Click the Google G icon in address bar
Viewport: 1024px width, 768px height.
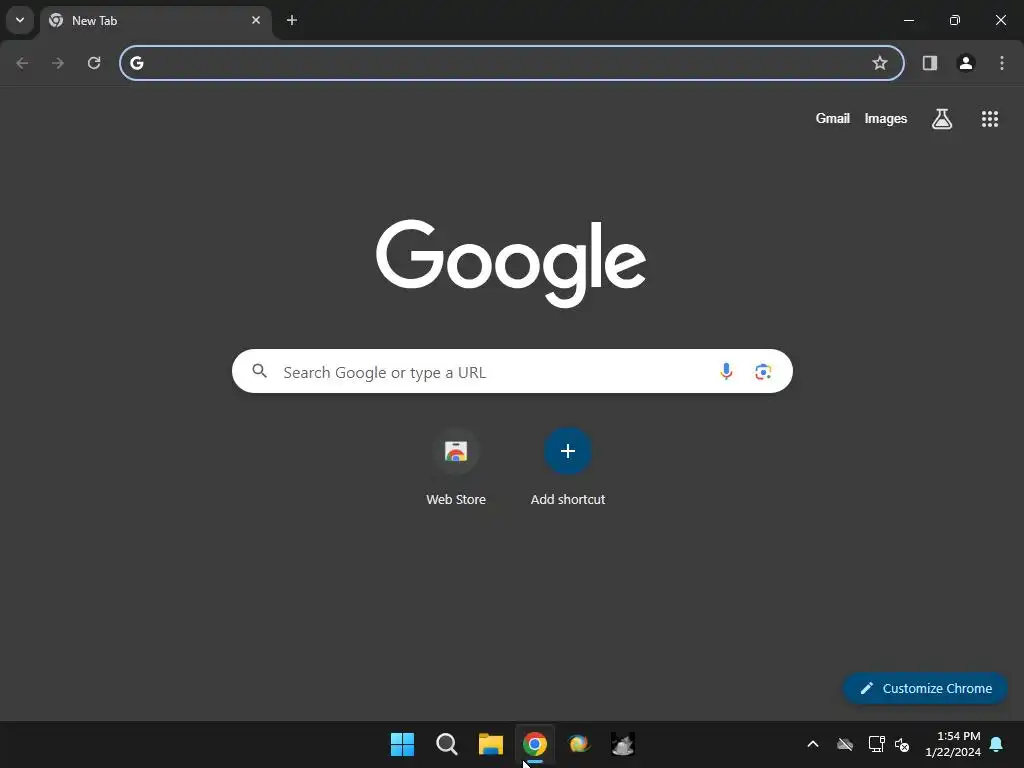coord(136,63)
